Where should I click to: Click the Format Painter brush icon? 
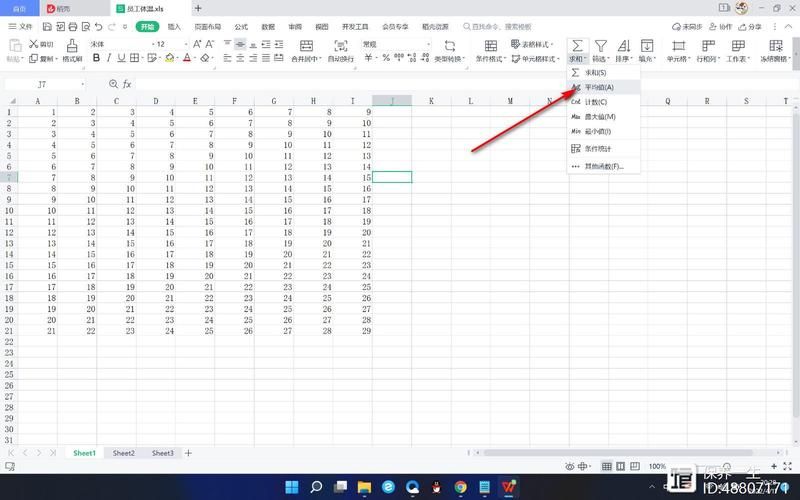click(72, 46)
